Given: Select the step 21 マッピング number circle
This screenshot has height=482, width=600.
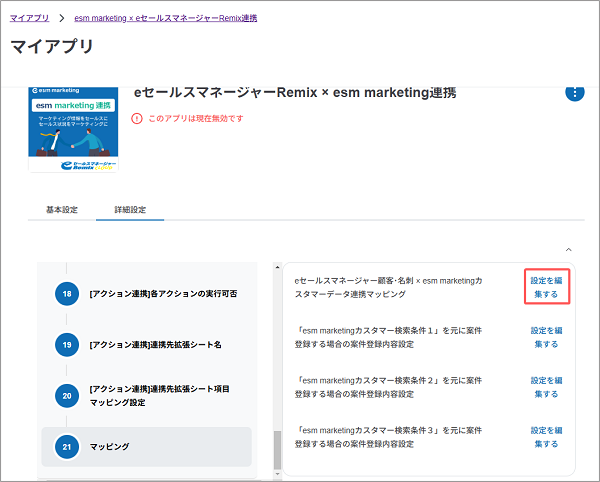Looking at the screenshot, I should pos(67,447).
